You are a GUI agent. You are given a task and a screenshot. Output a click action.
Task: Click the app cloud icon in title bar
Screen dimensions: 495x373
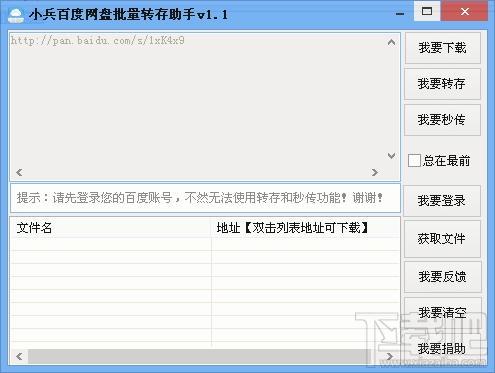pyautogui.click(x=16, y=15)
